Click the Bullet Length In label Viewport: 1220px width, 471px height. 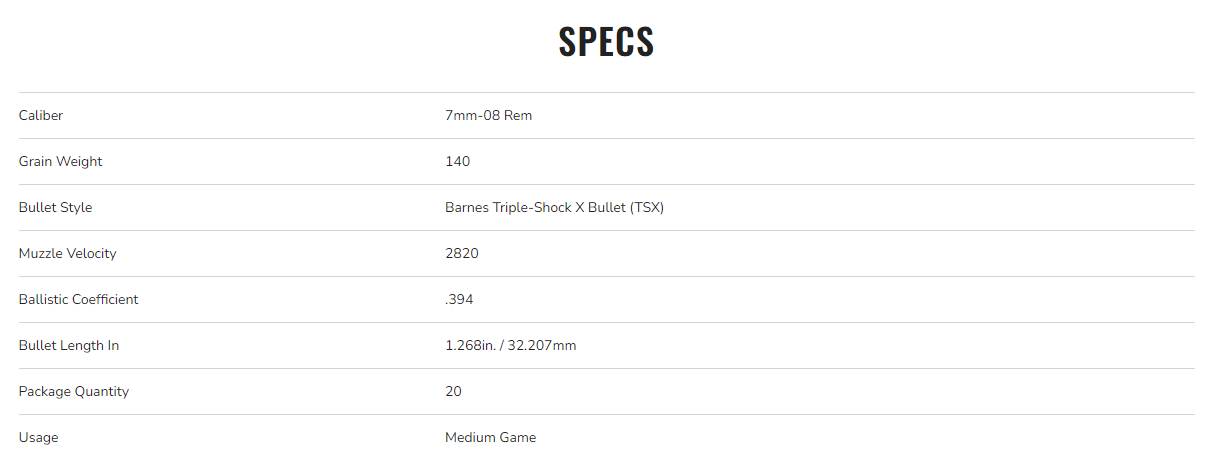(68, 346)
